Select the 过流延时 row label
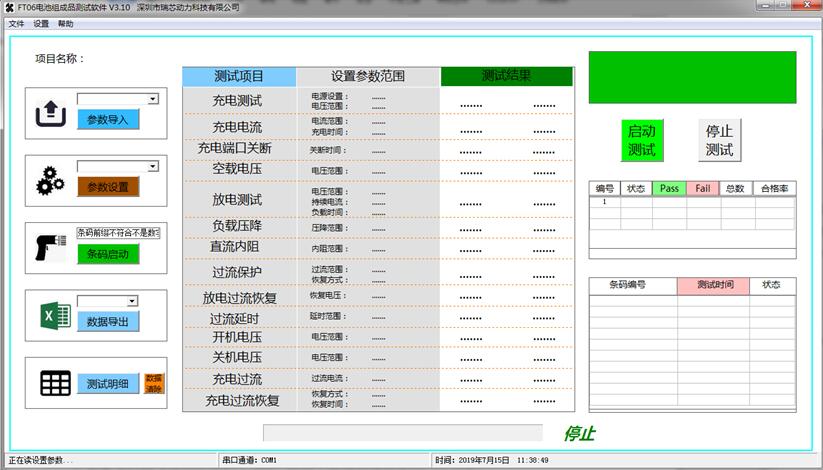Viewport: 823px width, 470px height. (x=234, y=319)
